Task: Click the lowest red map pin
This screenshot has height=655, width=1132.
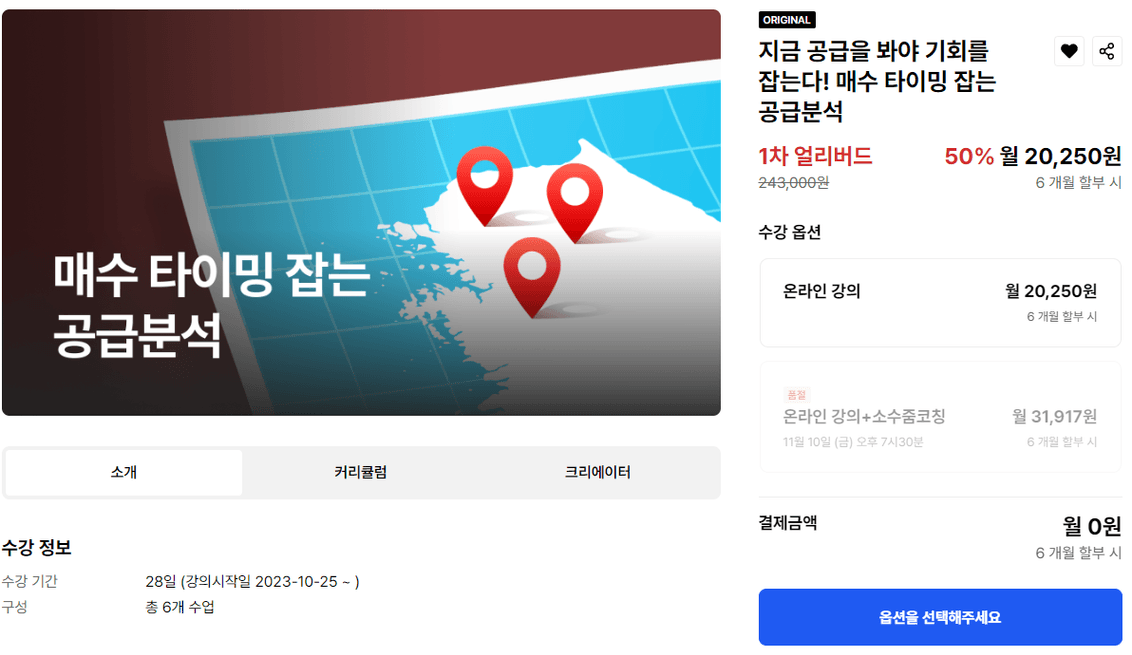Action: pos(532,277)
